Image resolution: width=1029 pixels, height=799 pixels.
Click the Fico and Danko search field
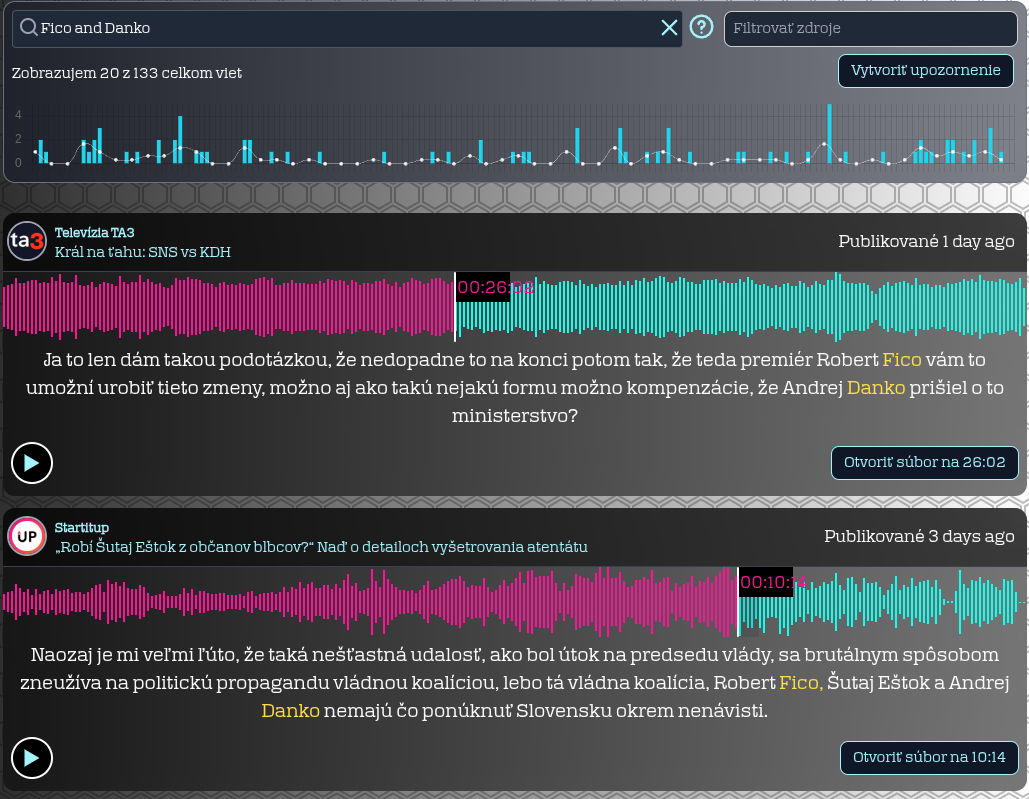coord(340,28)
